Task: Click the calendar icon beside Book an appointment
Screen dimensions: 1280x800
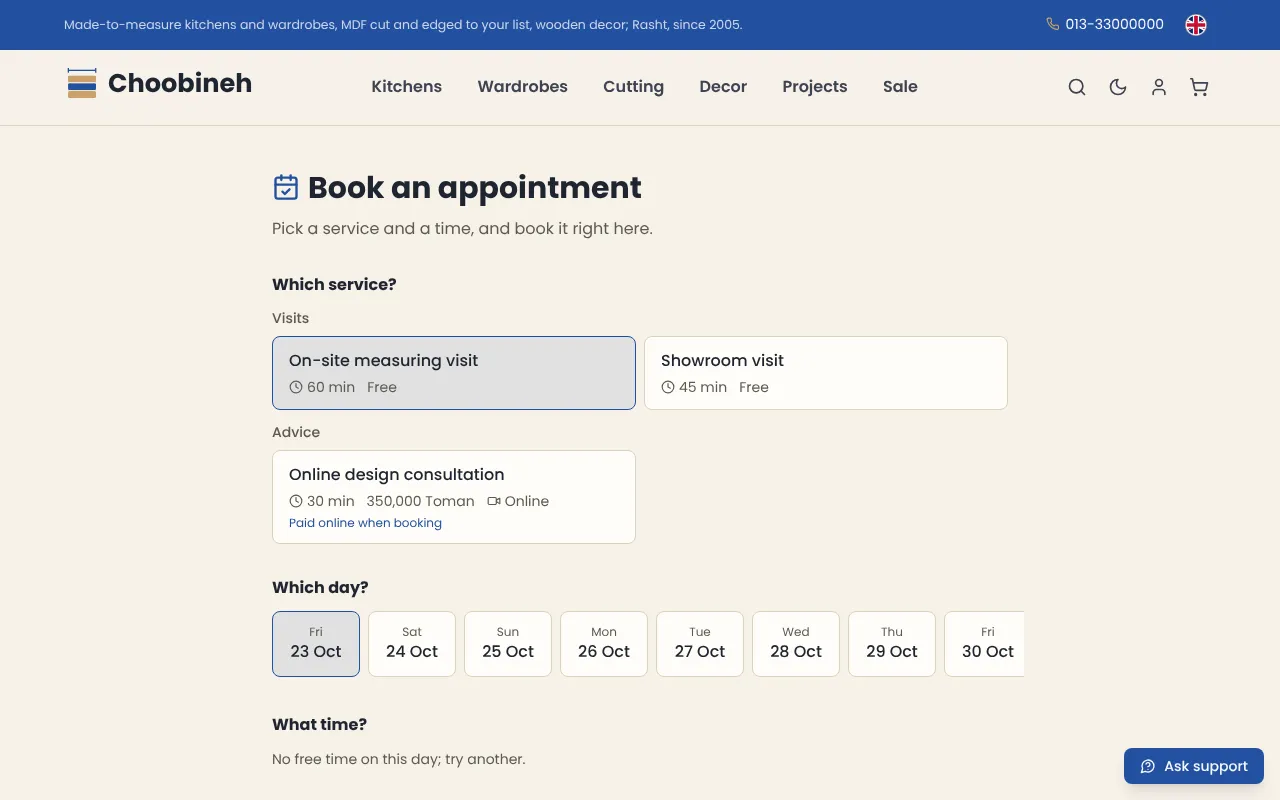Action: (286, 187)
